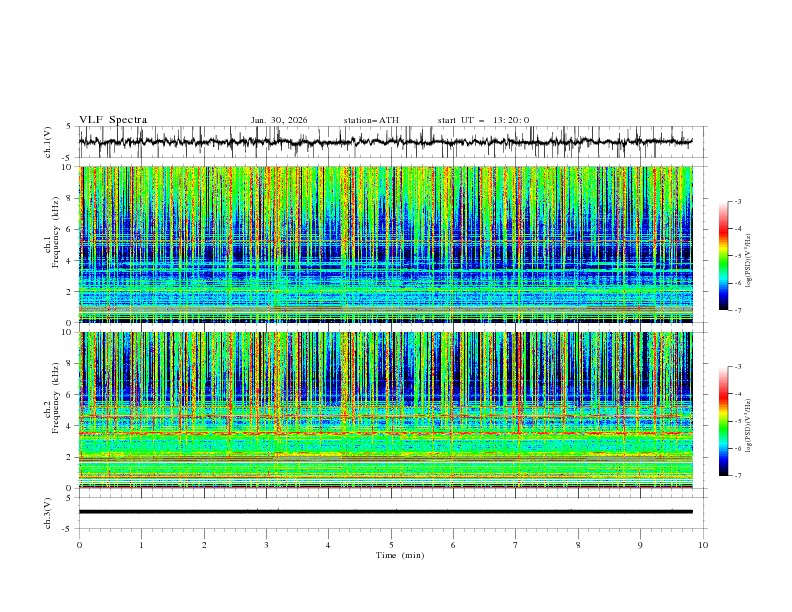The image size is (792, 612).
Task: Click the VLF Spectra title text
Action: coord(113,120)
